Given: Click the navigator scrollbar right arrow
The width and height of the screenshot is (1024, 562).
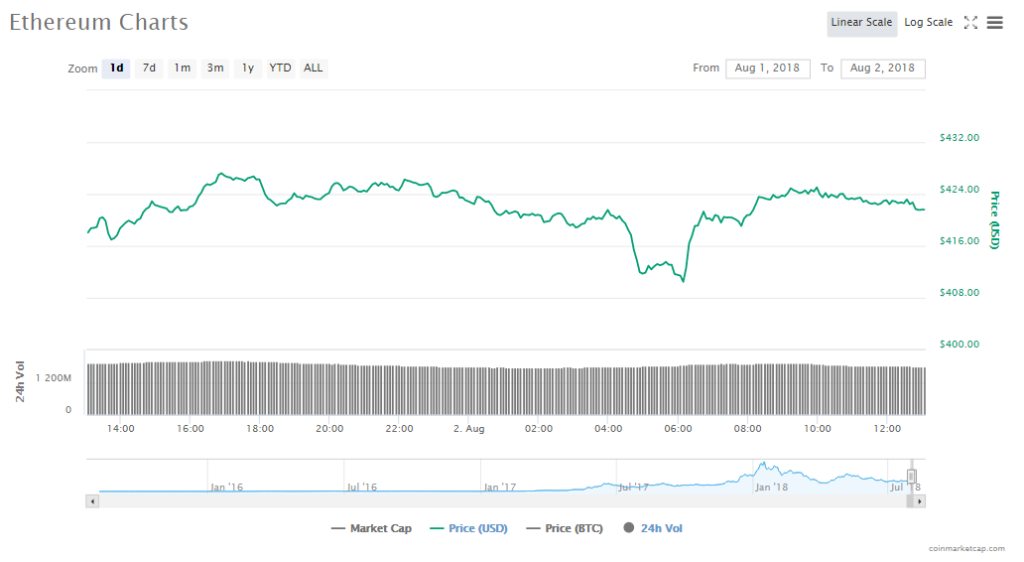Looking at the screenshot, I should (x=920, y=500).
